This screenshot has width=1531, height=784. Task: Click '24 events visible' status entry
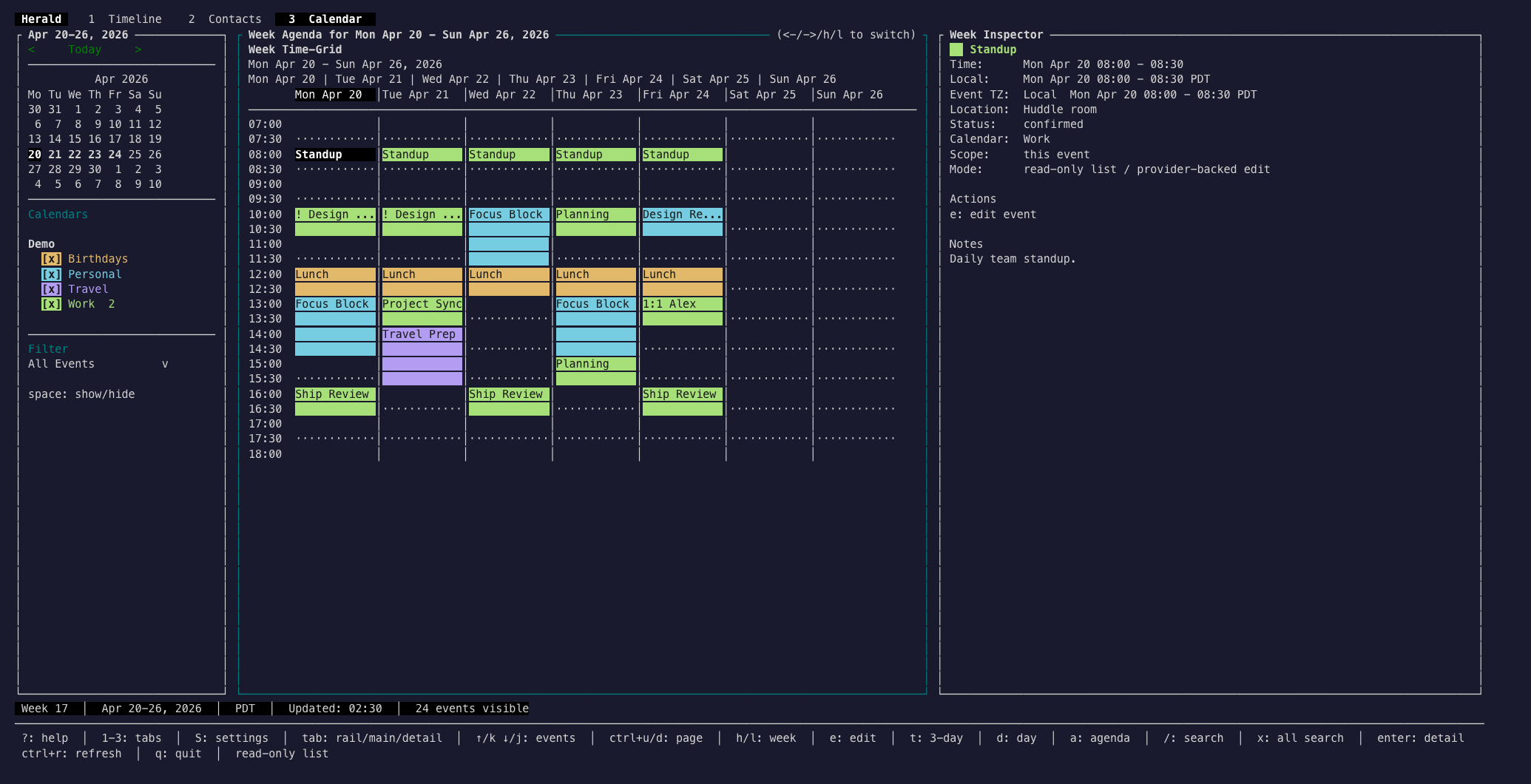[472, 709]
